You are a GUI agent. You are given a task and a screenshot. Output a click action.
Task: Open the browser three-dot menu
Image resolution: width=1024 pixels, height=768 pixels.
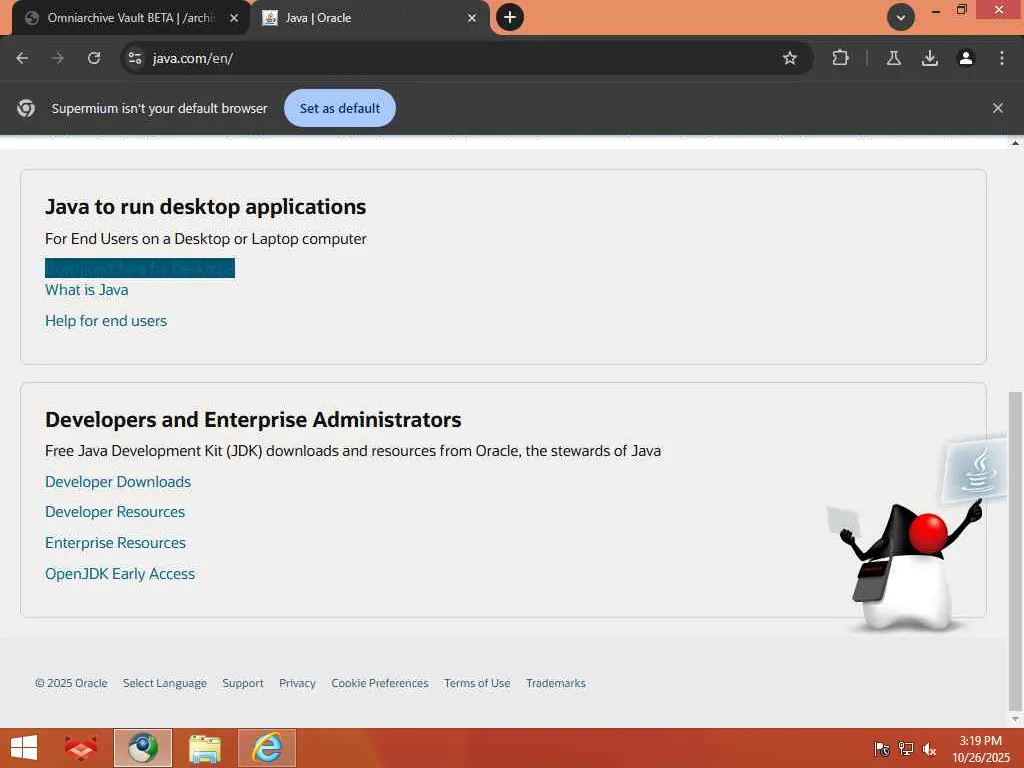point(1002,58)
